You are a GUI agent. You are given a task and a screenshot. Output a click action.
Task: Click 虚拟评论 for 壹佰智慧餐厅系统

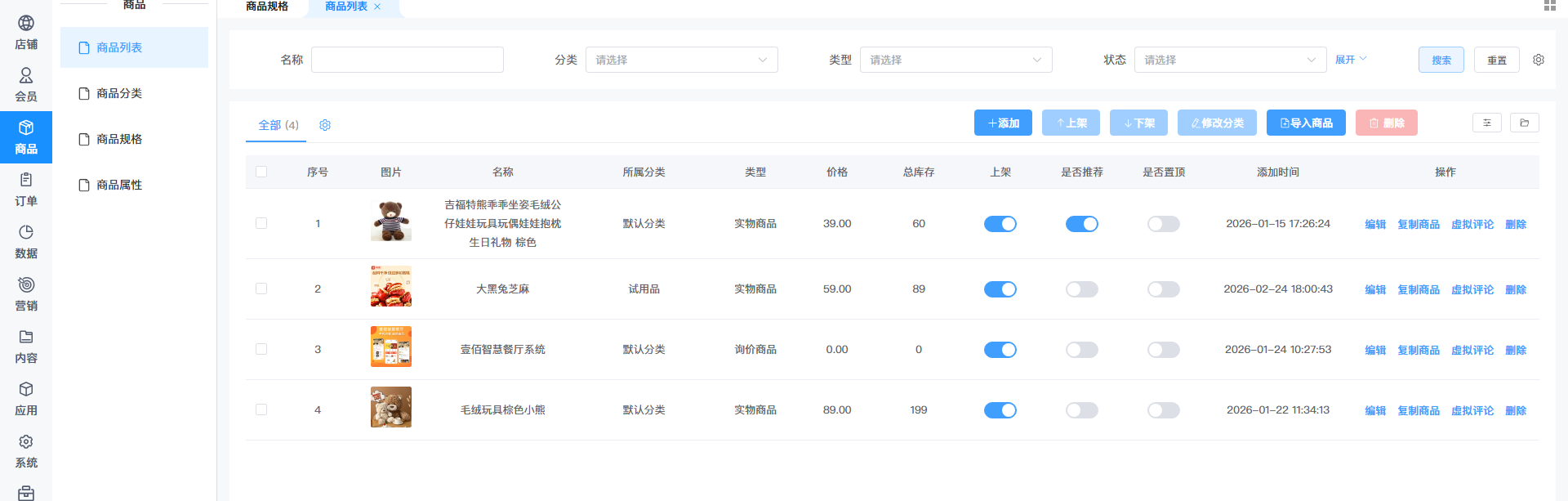tap(1472, 350)
